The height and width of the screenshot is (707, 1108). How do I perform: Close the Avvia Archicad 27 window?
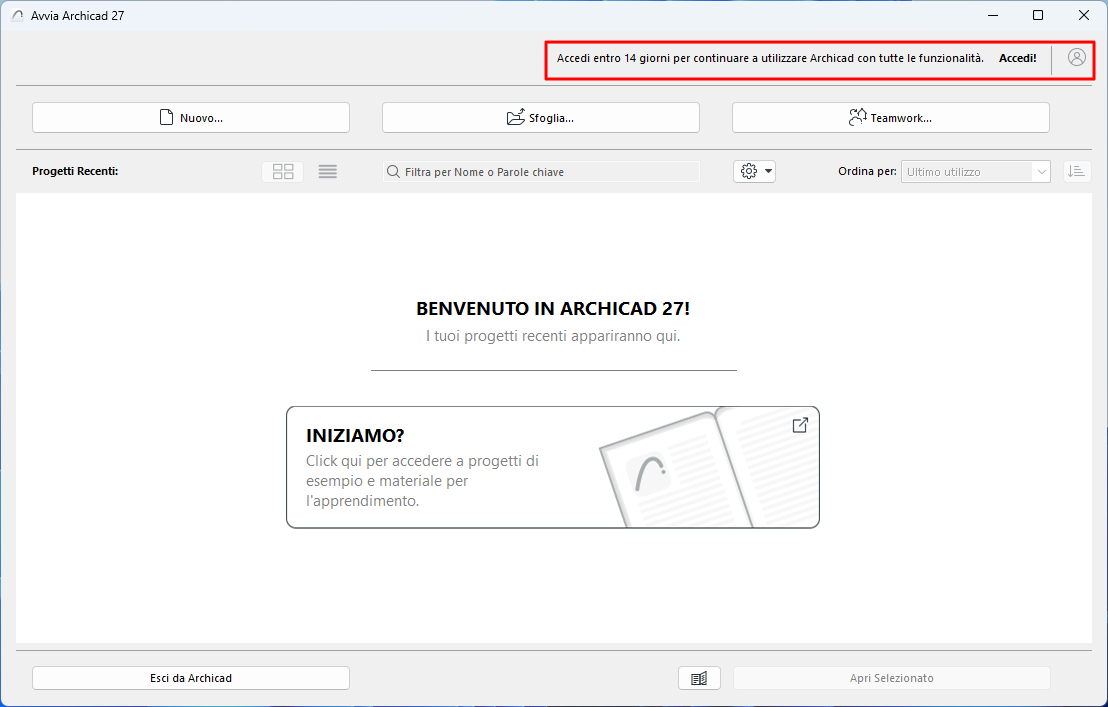coord(1083,16)
